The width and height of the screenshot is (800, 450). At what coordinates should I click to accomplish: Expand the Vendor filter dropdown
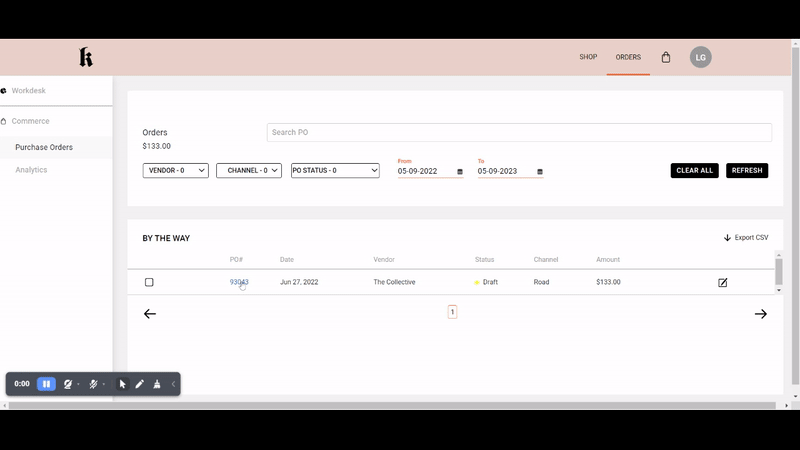coord(176,171)
